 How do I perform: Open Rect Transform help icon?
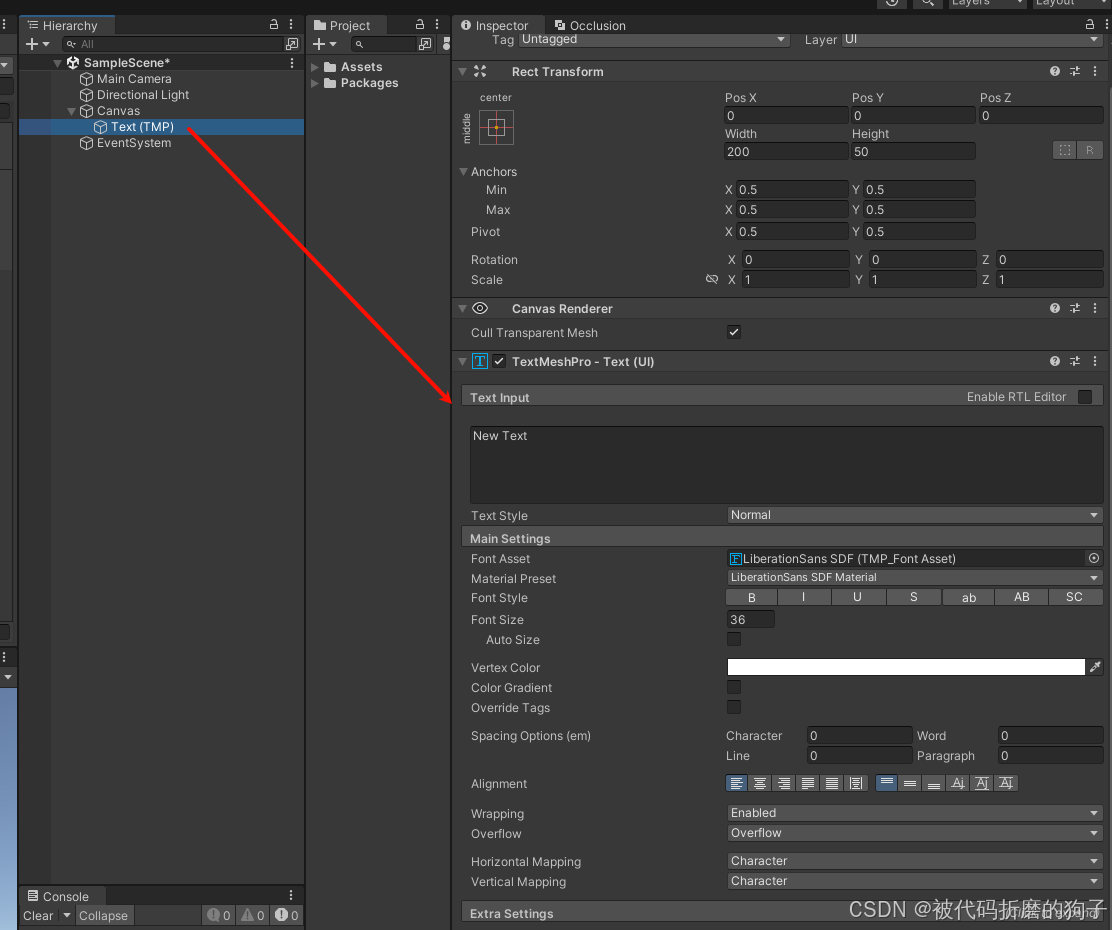coord(1055,71)
